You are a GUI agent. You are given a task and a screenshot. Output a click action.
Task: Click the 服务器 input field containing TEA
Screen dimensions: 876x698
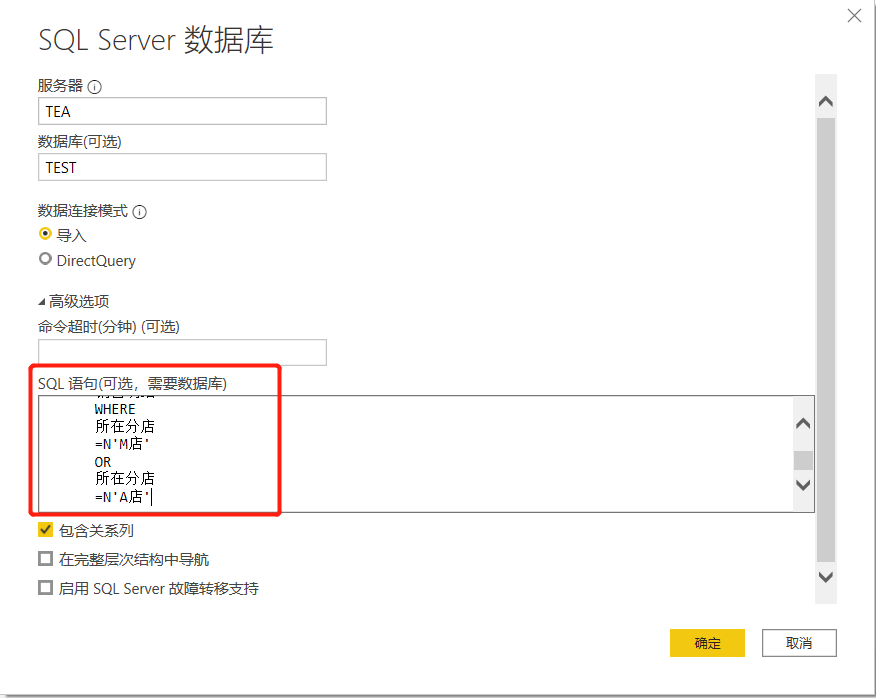pos(182,111)
